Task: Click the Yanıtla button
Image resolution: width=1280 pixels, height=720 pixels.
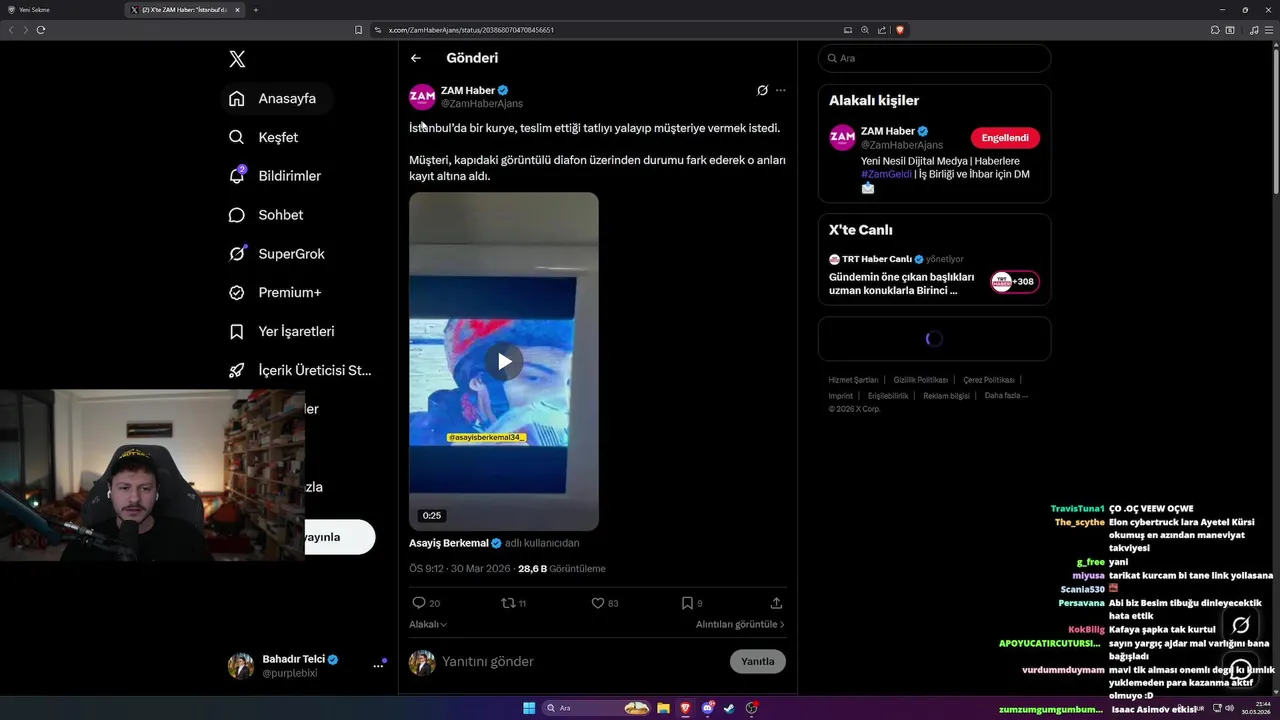Action: click(x=758, y=661)
